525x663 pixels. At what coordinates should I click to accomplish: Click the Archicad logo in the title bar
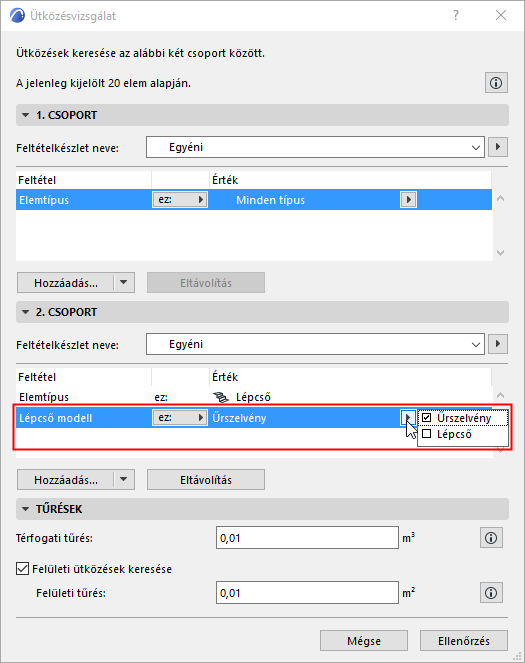click(17, 15)
